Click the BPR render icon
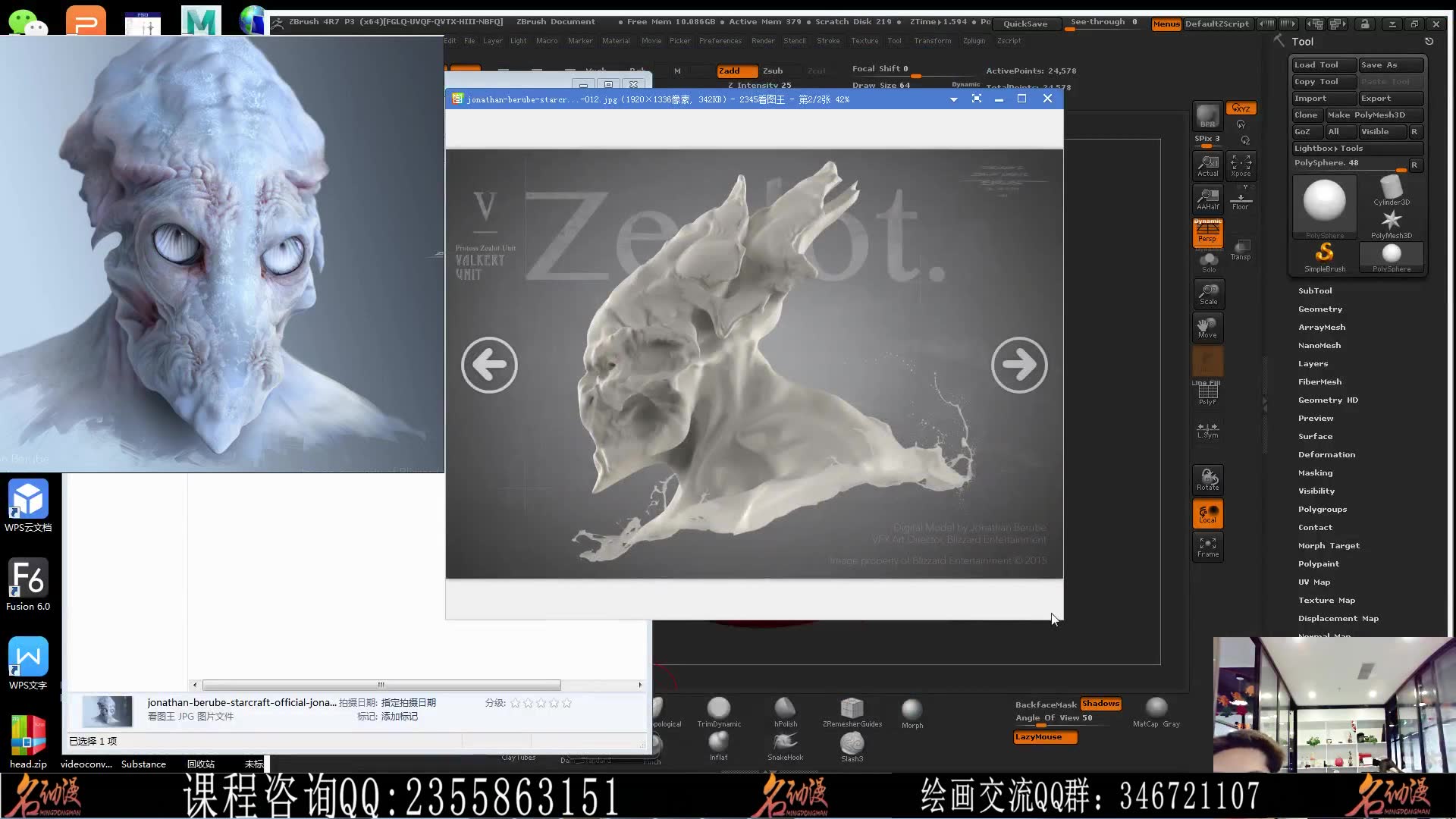Screen dimensions: 1456x819 click(1207, 116)
